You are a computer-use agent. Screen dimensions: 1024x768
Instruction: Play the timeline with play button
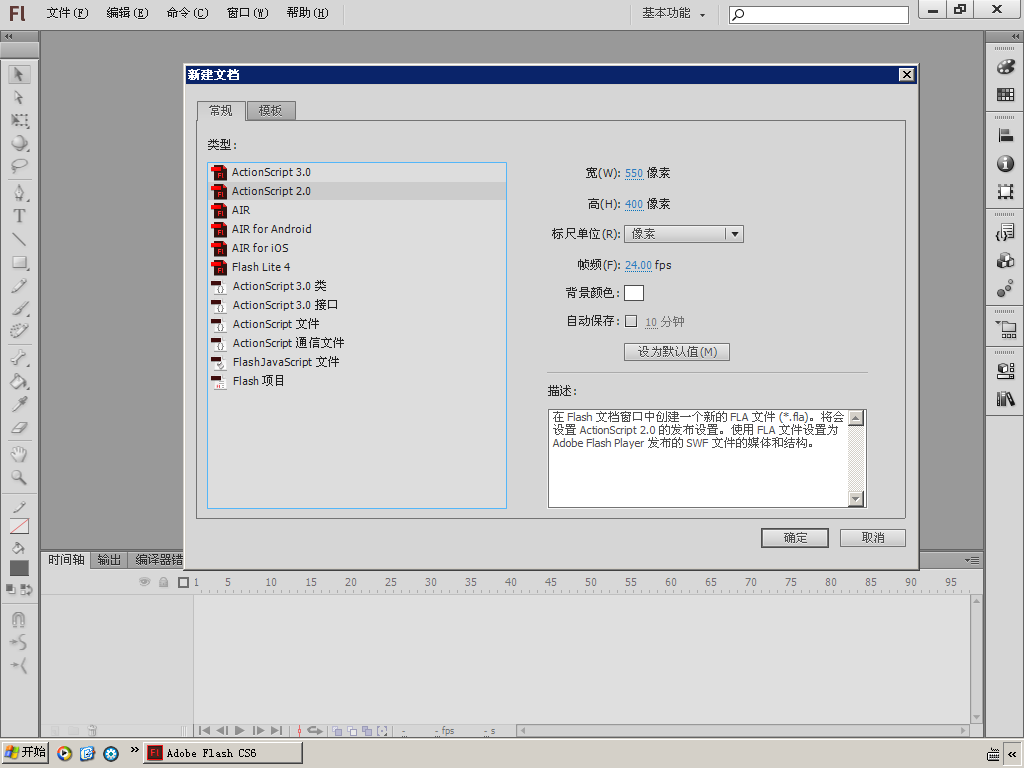pyautogui.click(x=240, y=731)
